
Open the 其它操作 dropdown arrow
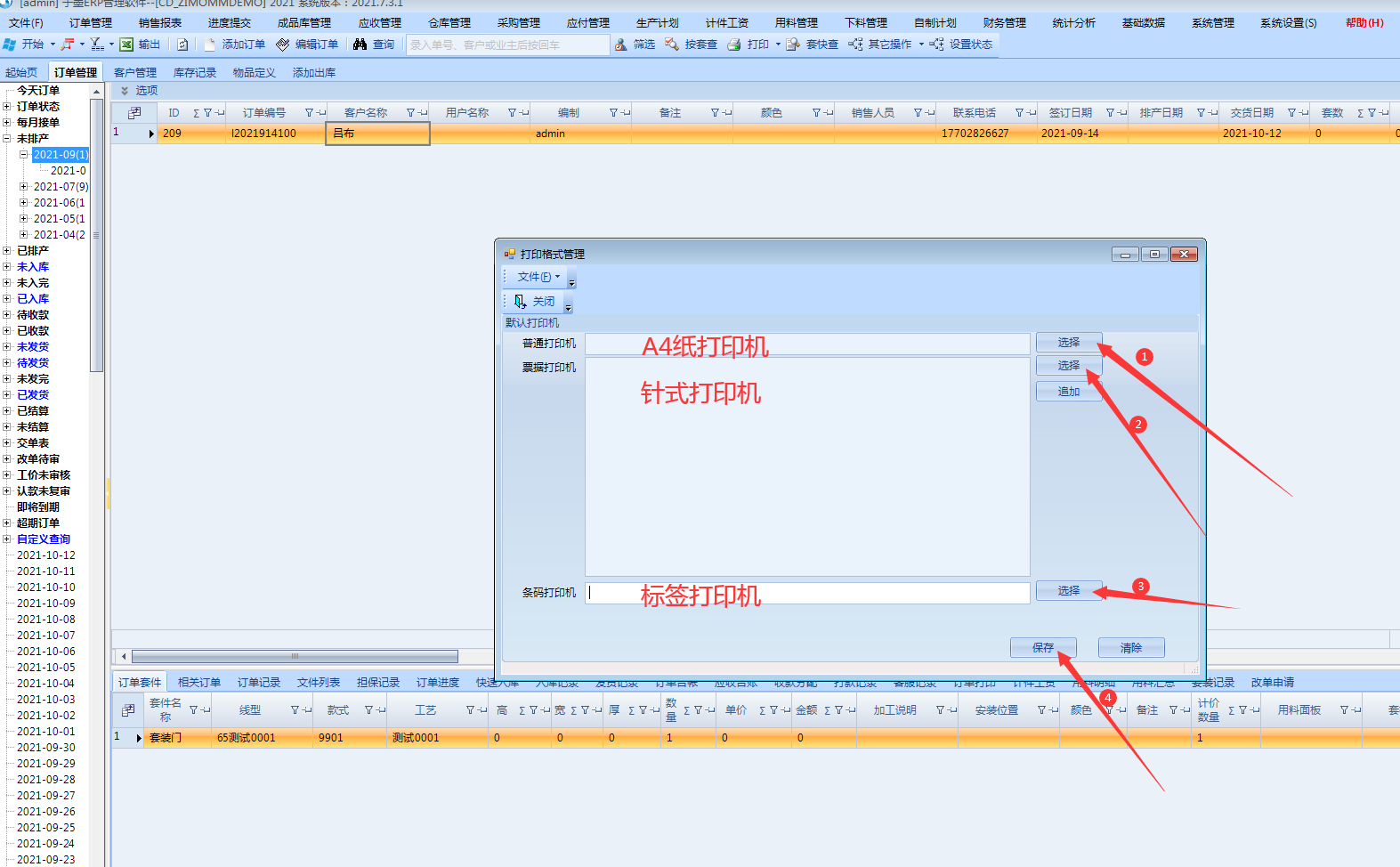click(921, 45)
